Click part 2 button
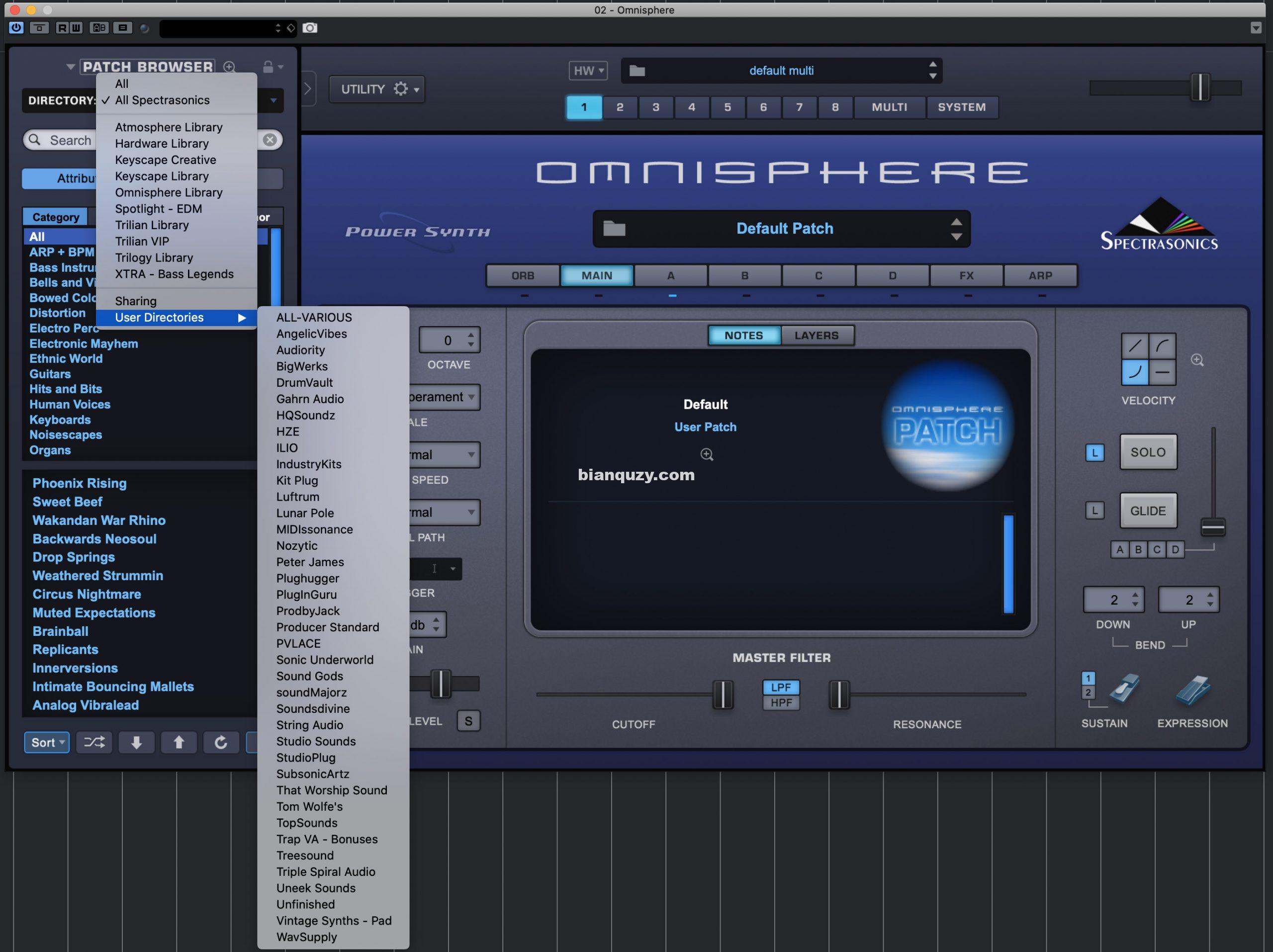 [x=620, y=107]
